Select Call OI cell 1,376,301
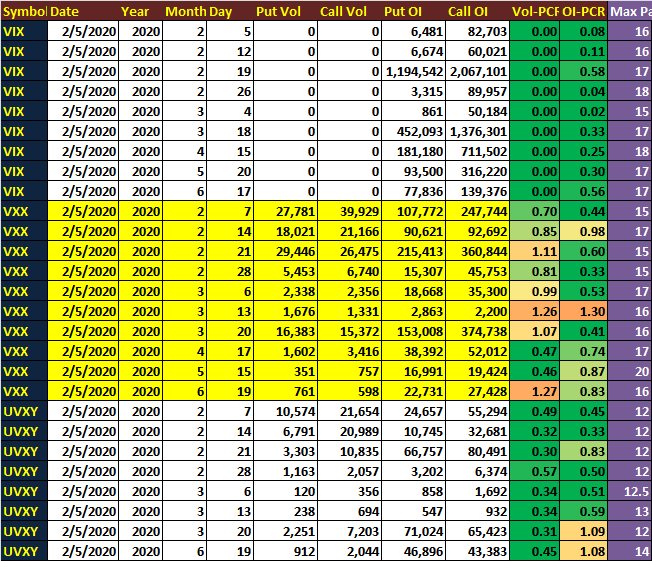The height and width of the screenshot is (561, 652). 477,131
